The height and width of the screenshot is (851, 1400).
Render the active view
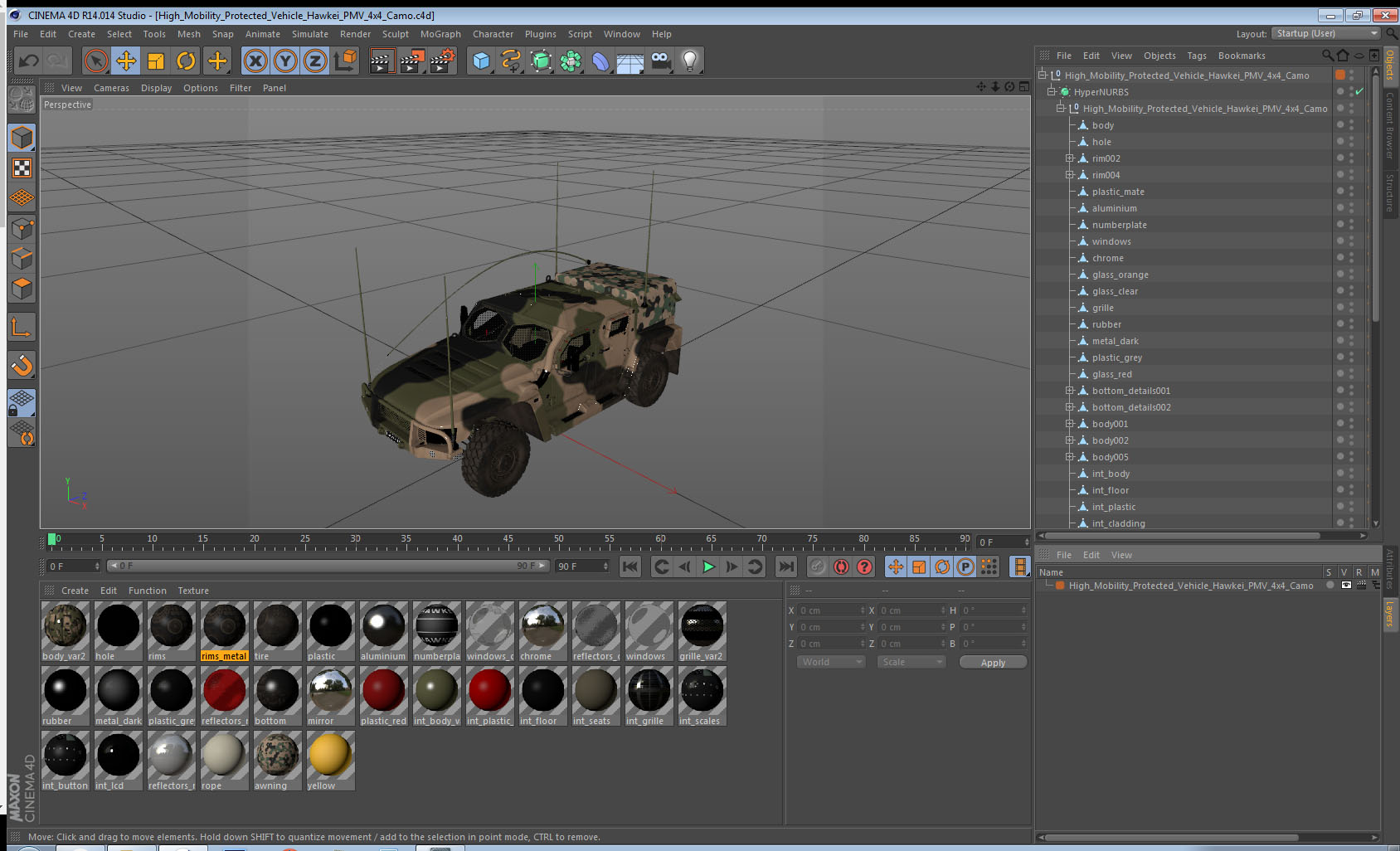(381, 61)
